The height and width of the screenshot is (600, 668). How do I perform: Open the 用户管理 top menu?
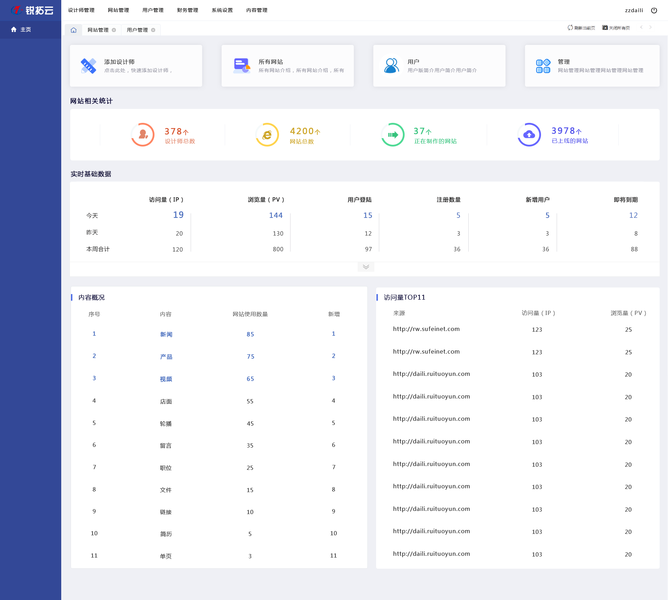coord(153,10)
